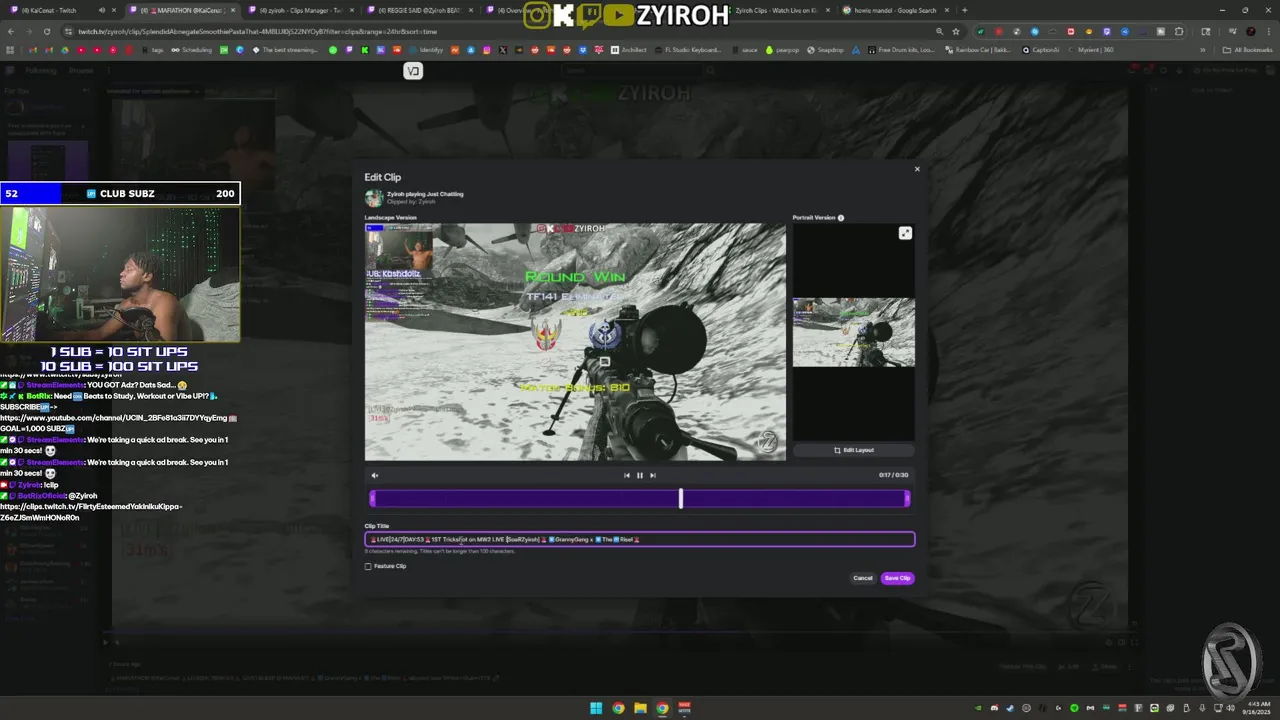Click the browser address bar URL

(260, 31)
